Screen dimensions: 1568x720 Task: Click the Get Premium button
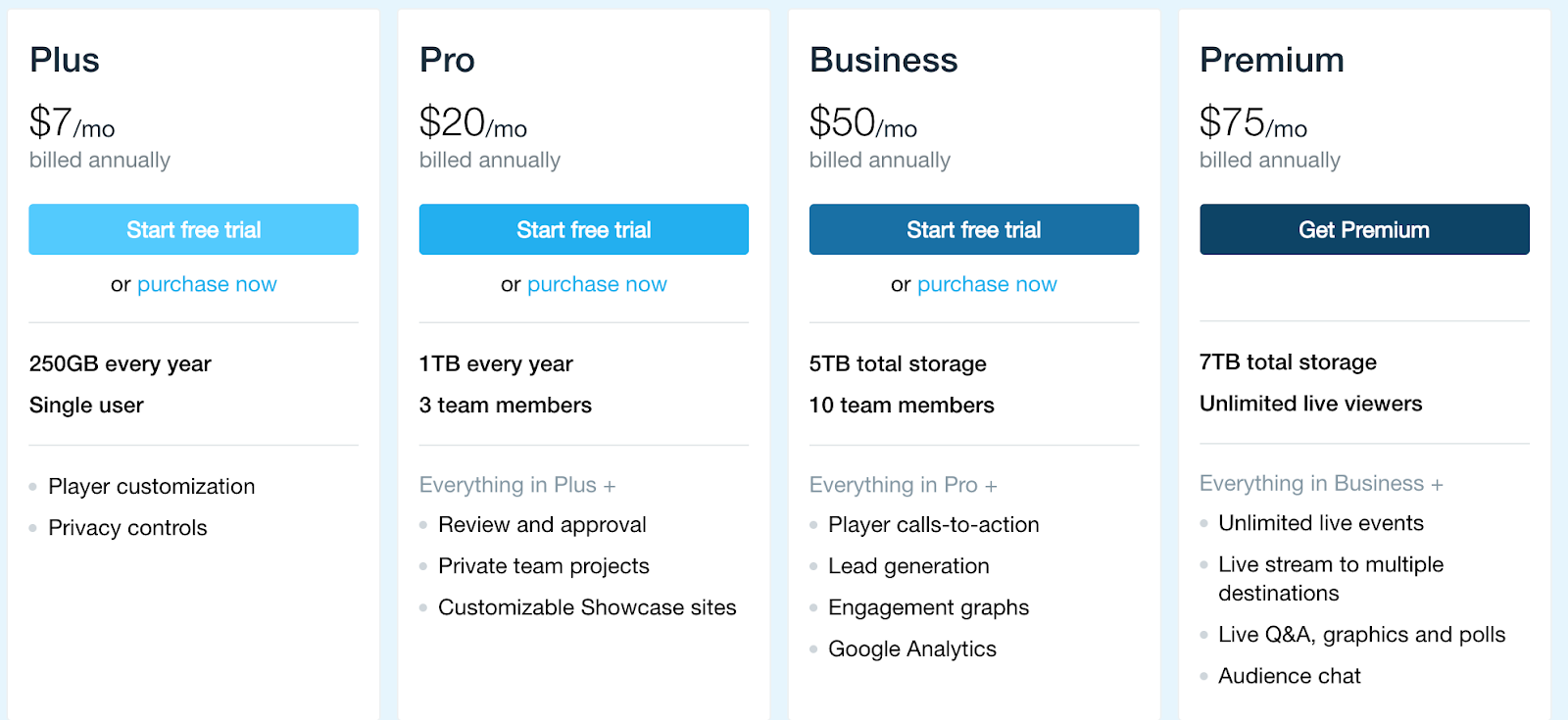1363,229
